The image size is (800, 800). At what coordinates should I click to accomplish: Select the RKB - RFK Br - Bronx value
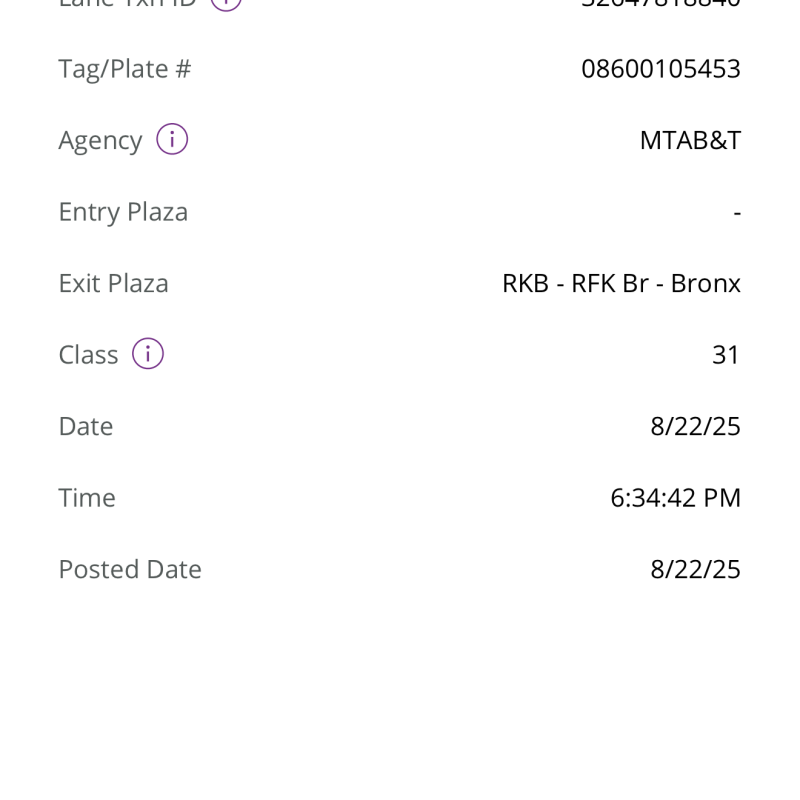point(621,283)
